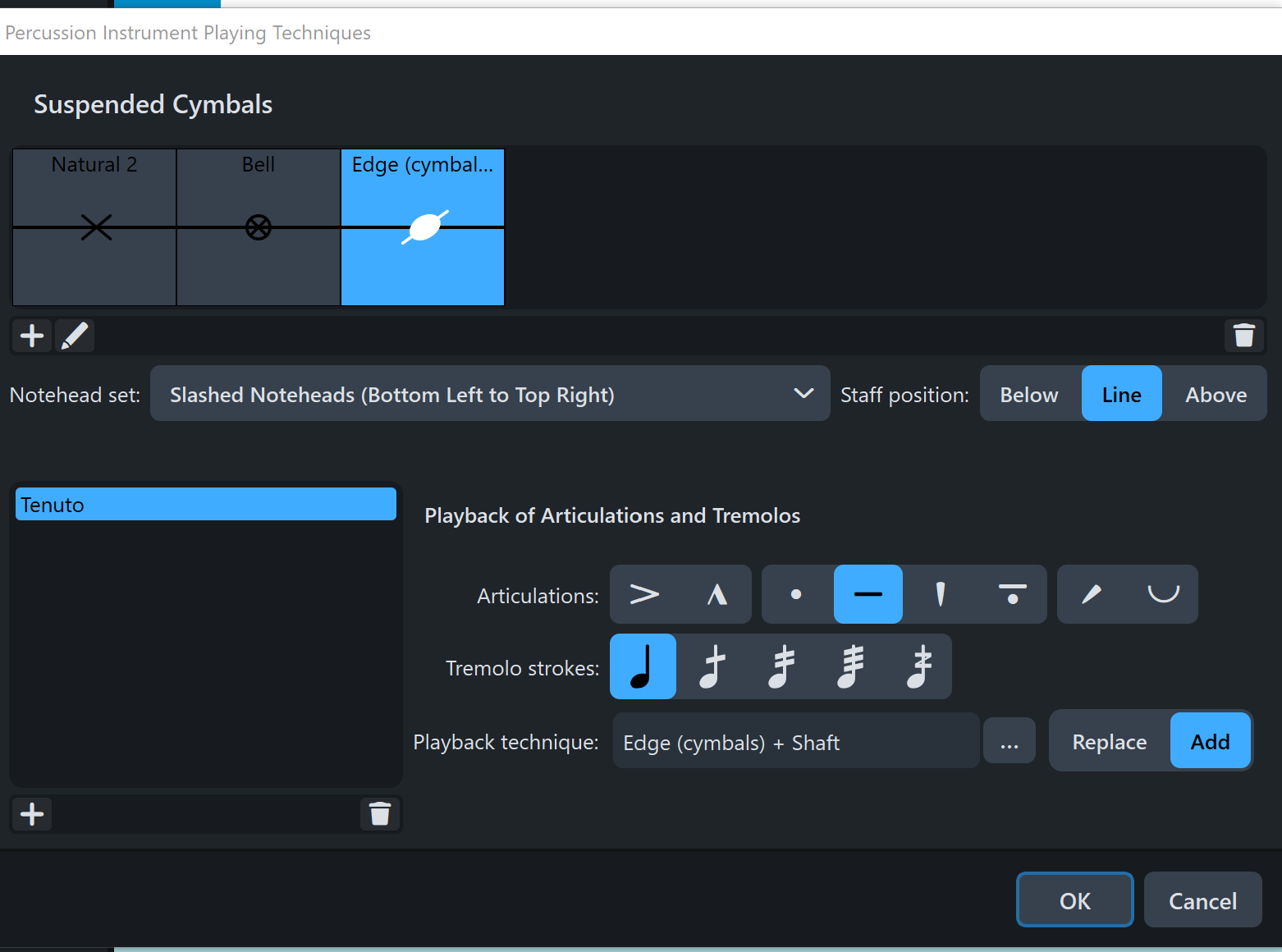Select the Tenuto entry in the list

206,504
